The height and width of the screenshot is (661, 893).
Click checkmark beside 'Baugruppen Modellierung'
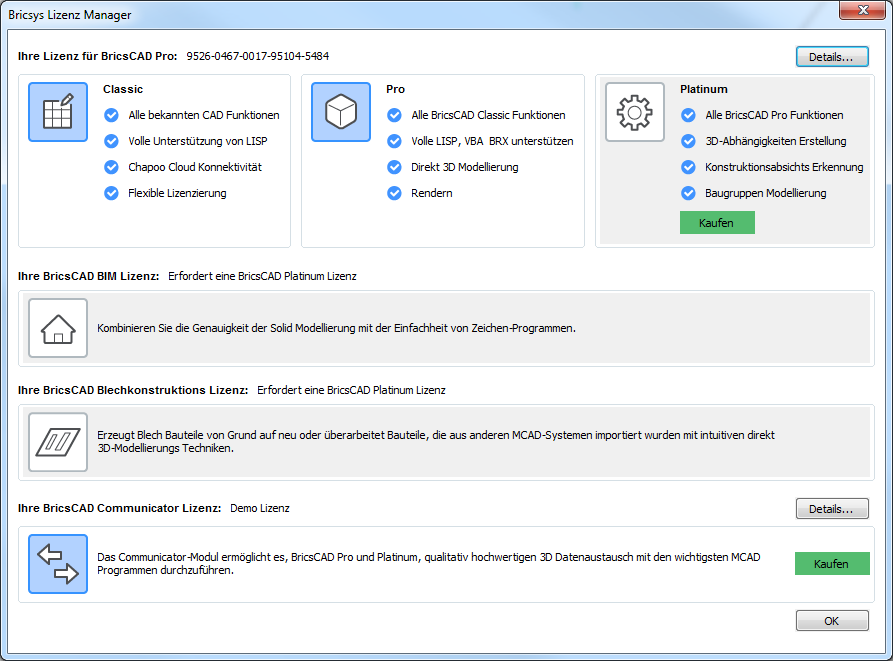point(688,193)
